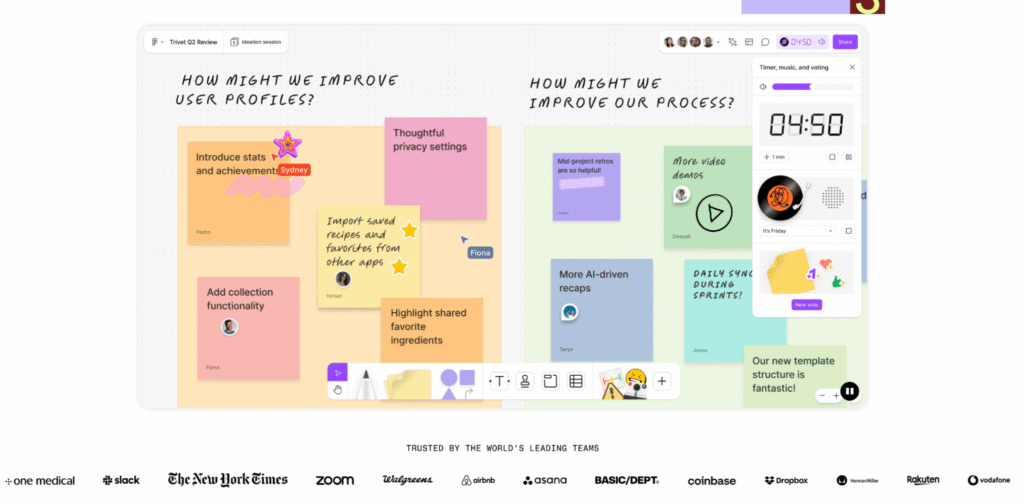
Task: Pause the demo with the pause button
Action: (849, 391)
